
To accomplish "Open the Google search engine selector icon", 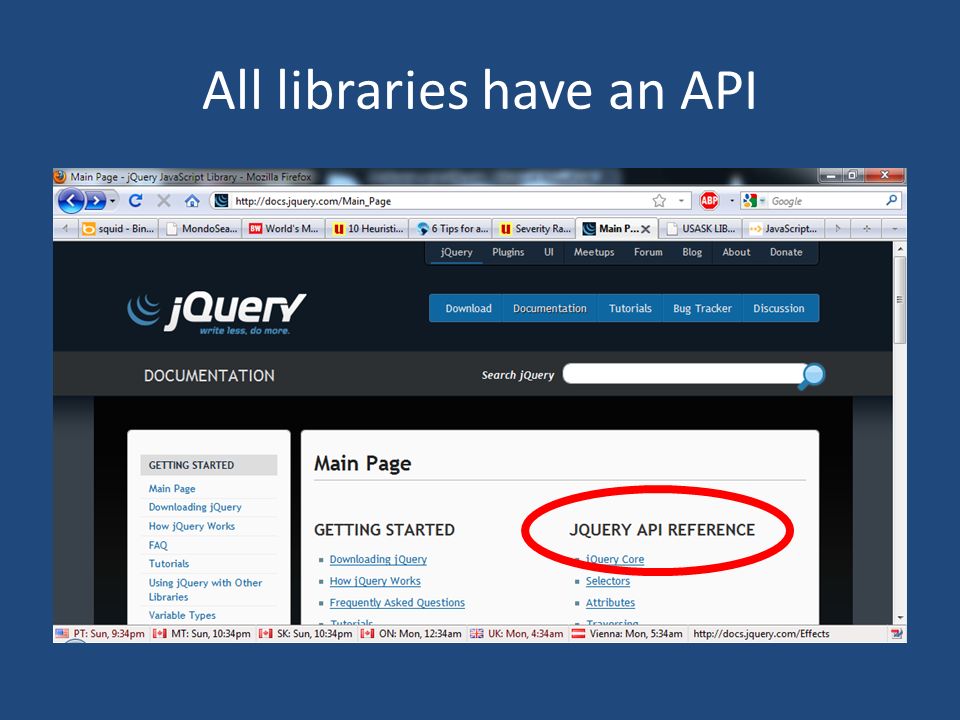I will 753,201.
